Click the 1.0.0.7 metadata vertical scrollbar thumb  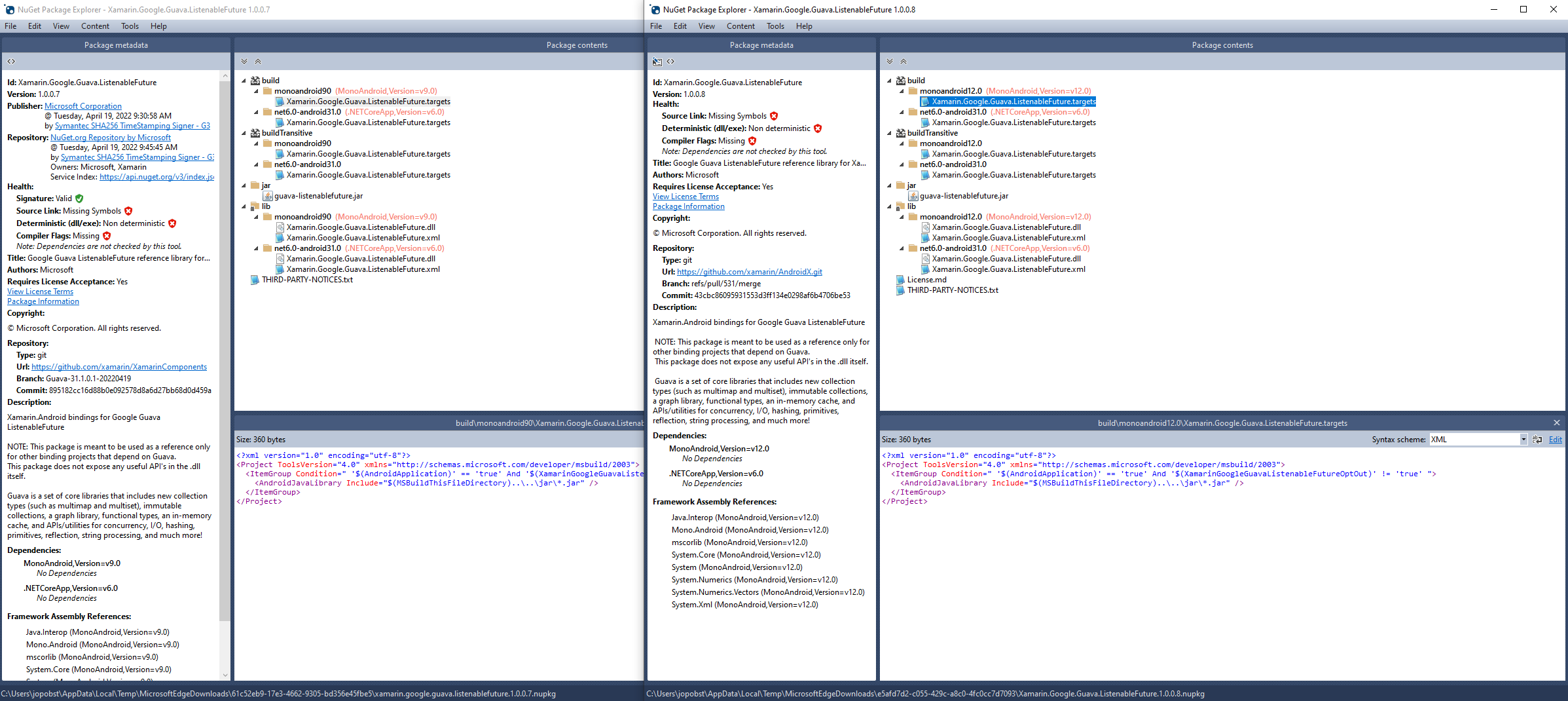pyautogui.click(x=225, y=350)
